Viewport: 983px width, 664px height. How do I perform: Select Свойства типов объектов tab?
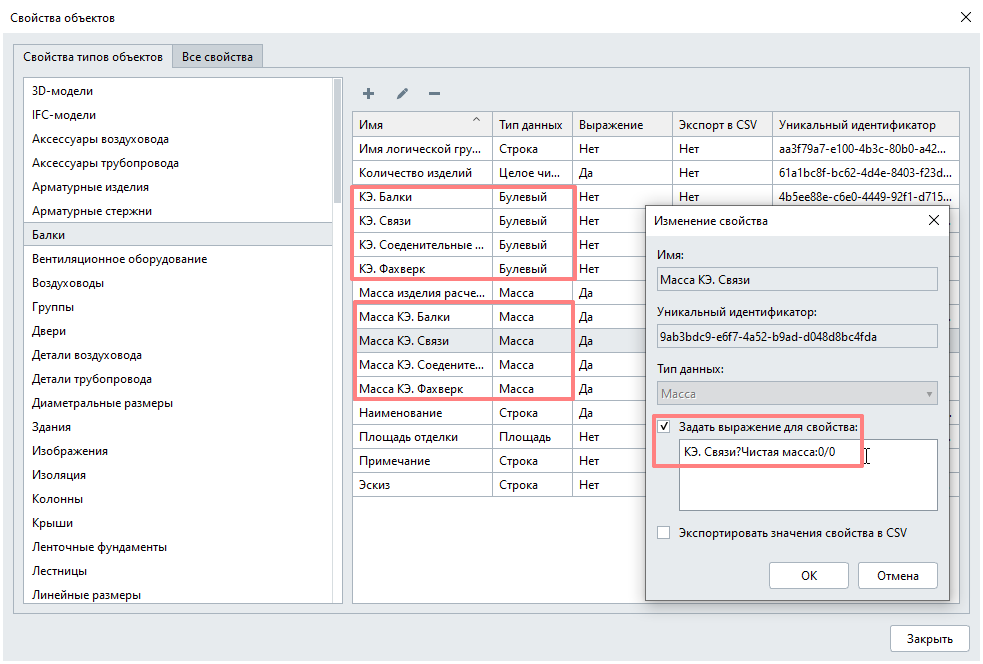coord(93,56)
